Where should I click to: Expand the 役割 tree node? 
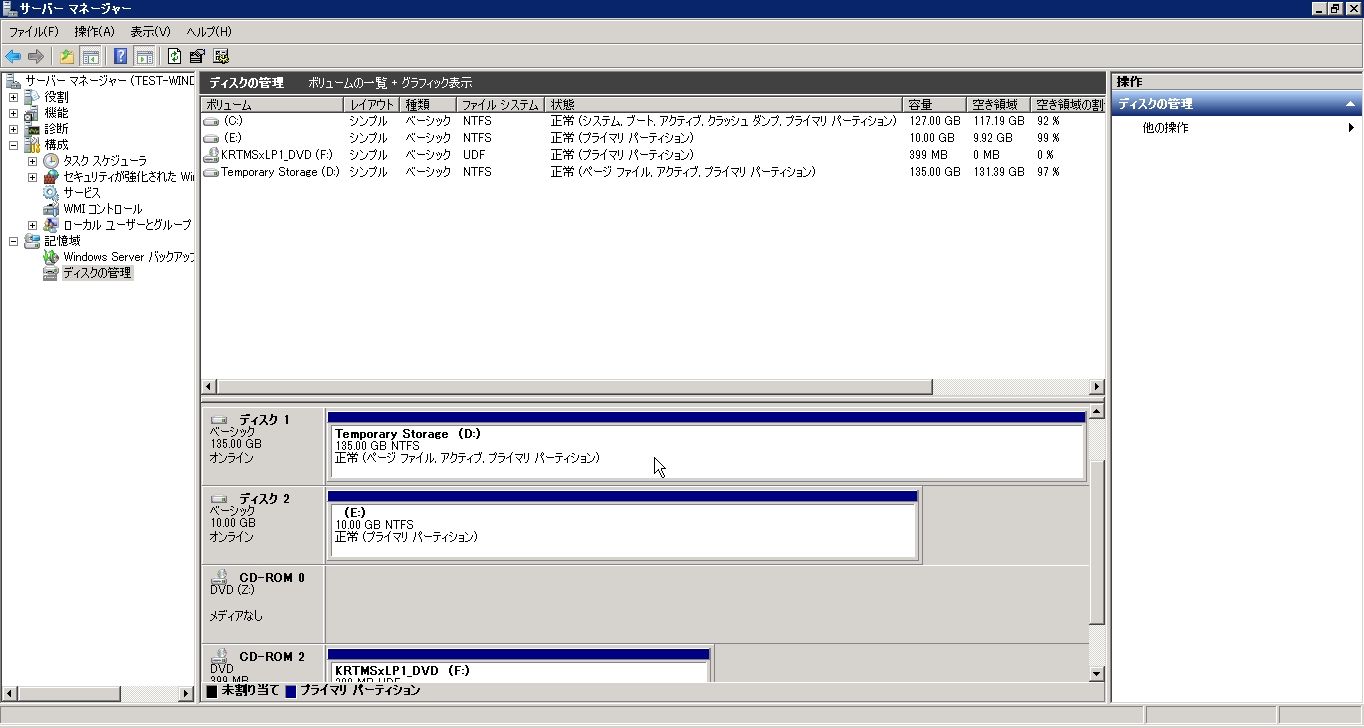[x=13, y=98]
